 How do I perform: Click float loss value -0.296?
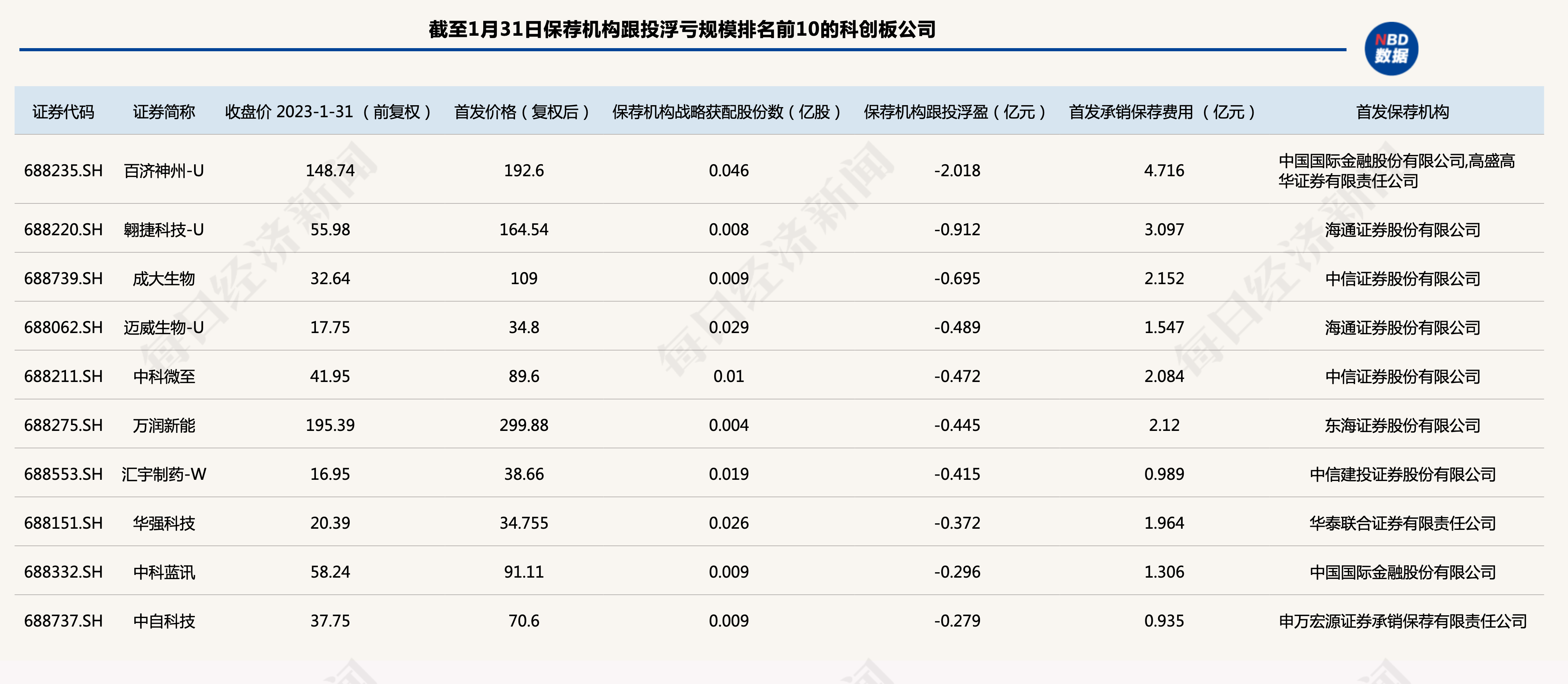click(x=957, y=572)
